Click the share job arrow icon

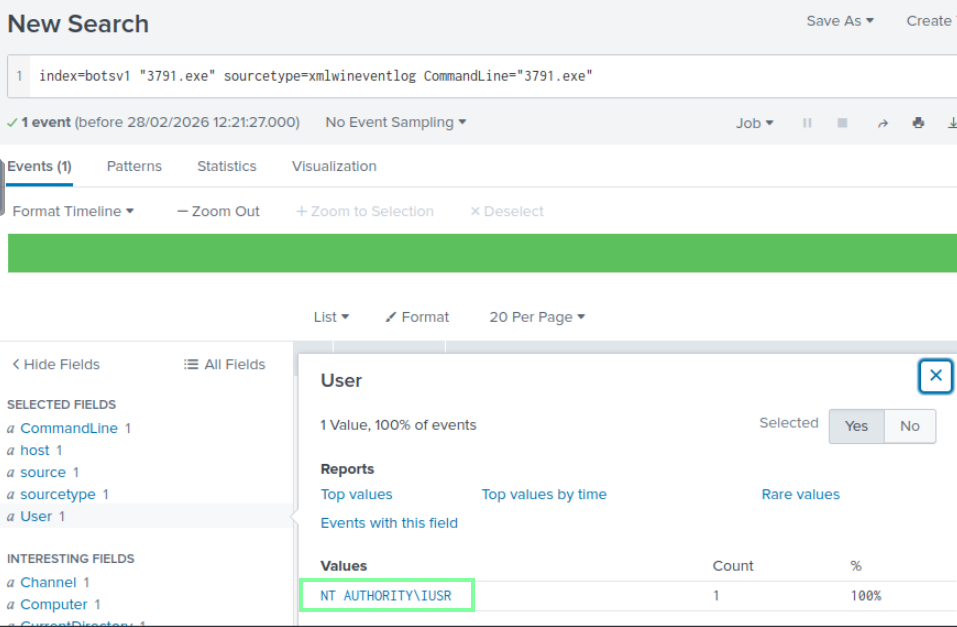click(x=882, y=123)
